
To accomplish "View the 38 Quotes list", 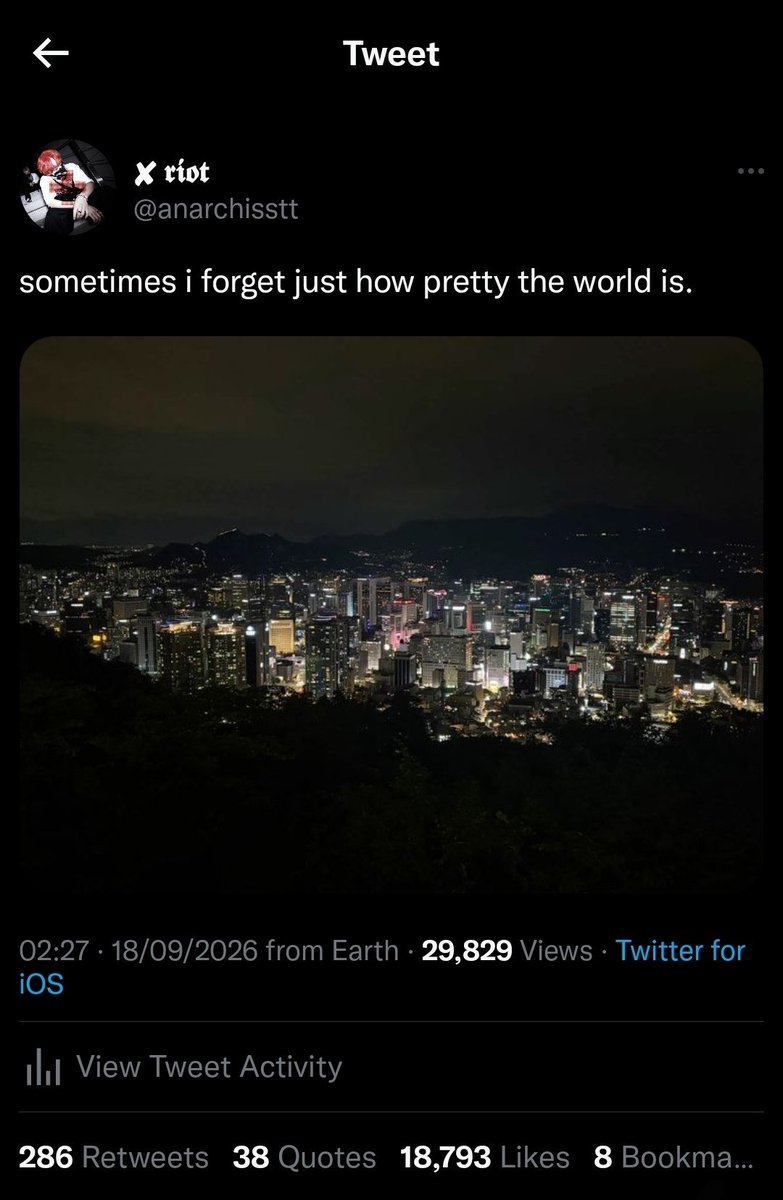I will [x=304, y=1158].
